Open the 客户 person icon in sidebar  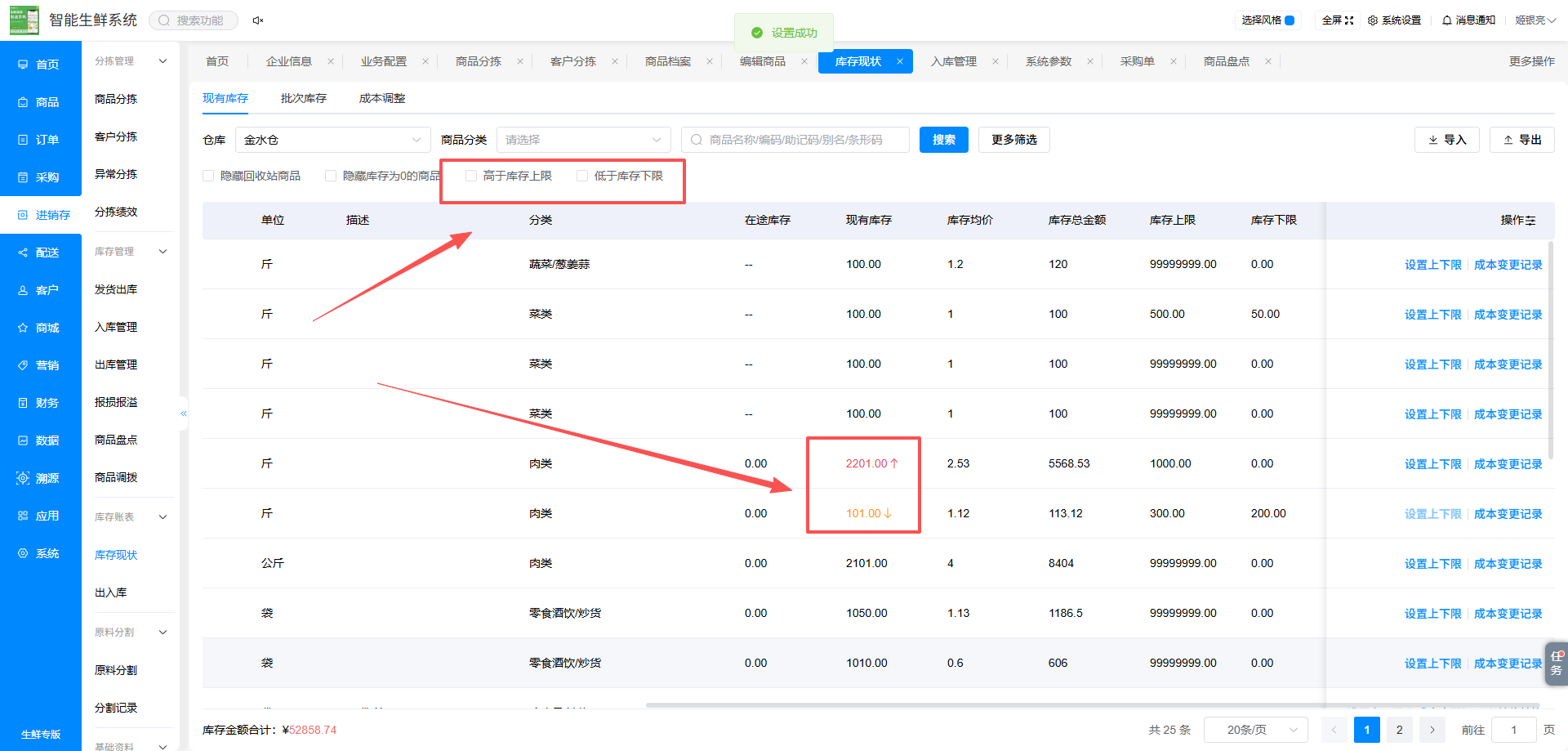(x=23, y=290)
